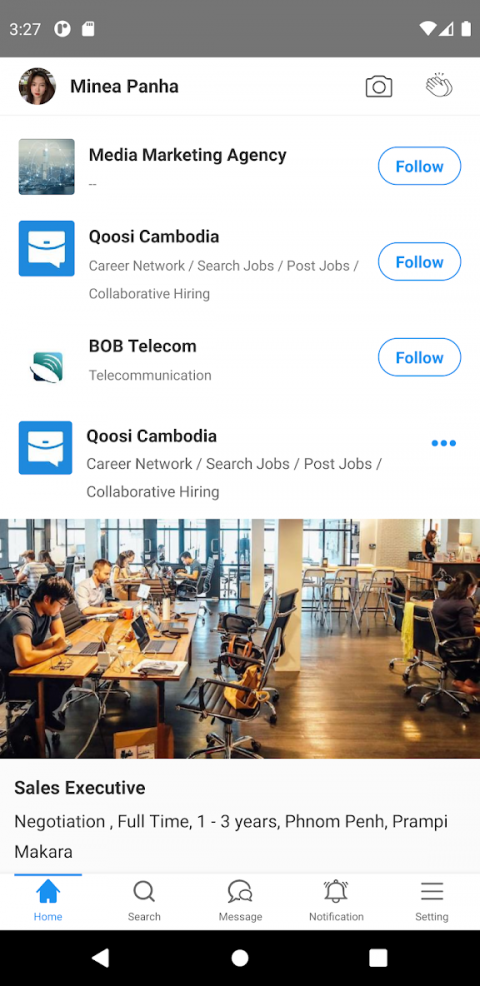Open the Message tab
The width and height of the screenshot is (480, 986).
[x=240, y=902]
